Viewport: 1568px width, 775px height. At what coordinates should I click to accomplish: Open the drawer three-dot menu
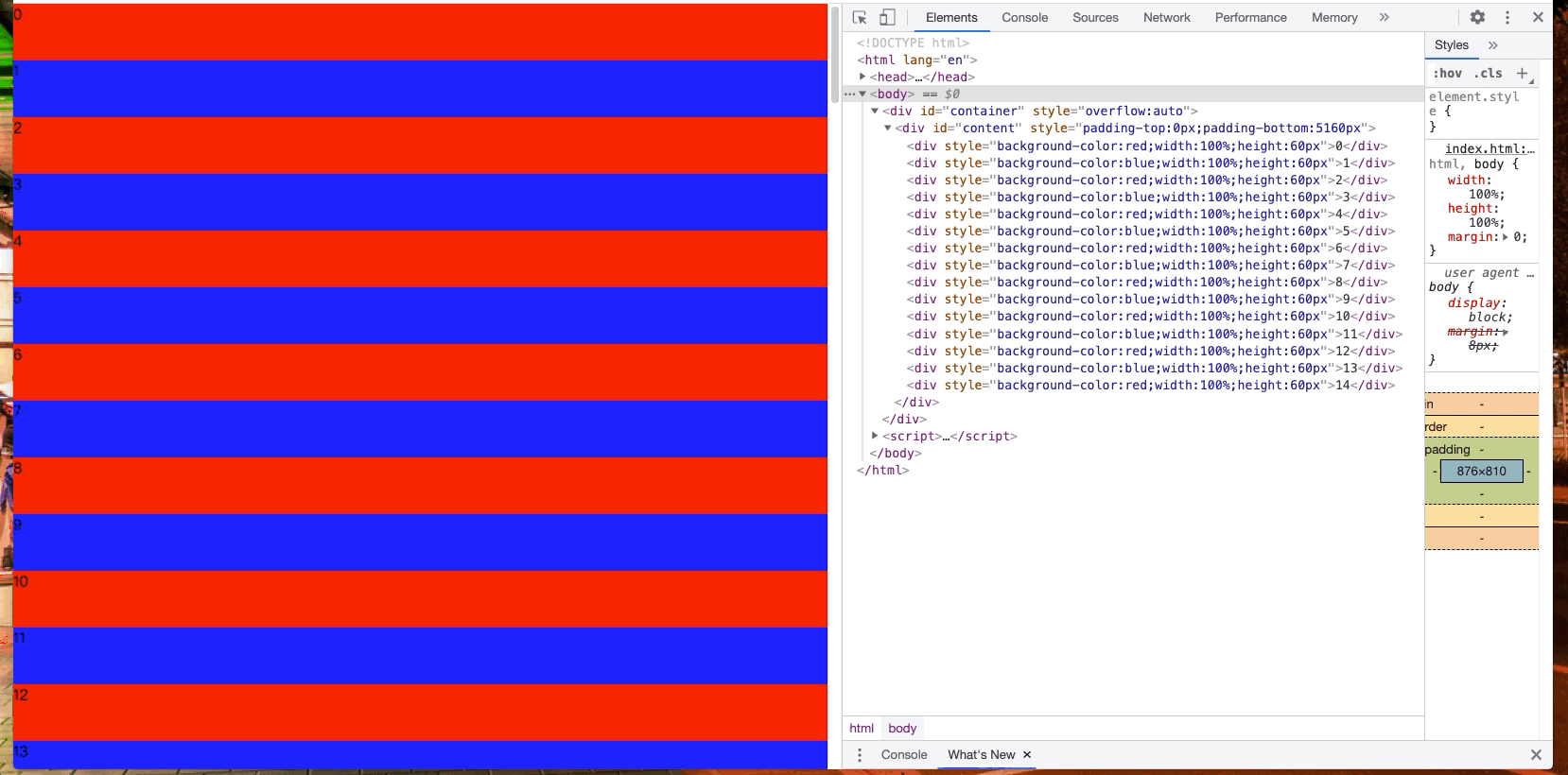(x=860, y=754)
